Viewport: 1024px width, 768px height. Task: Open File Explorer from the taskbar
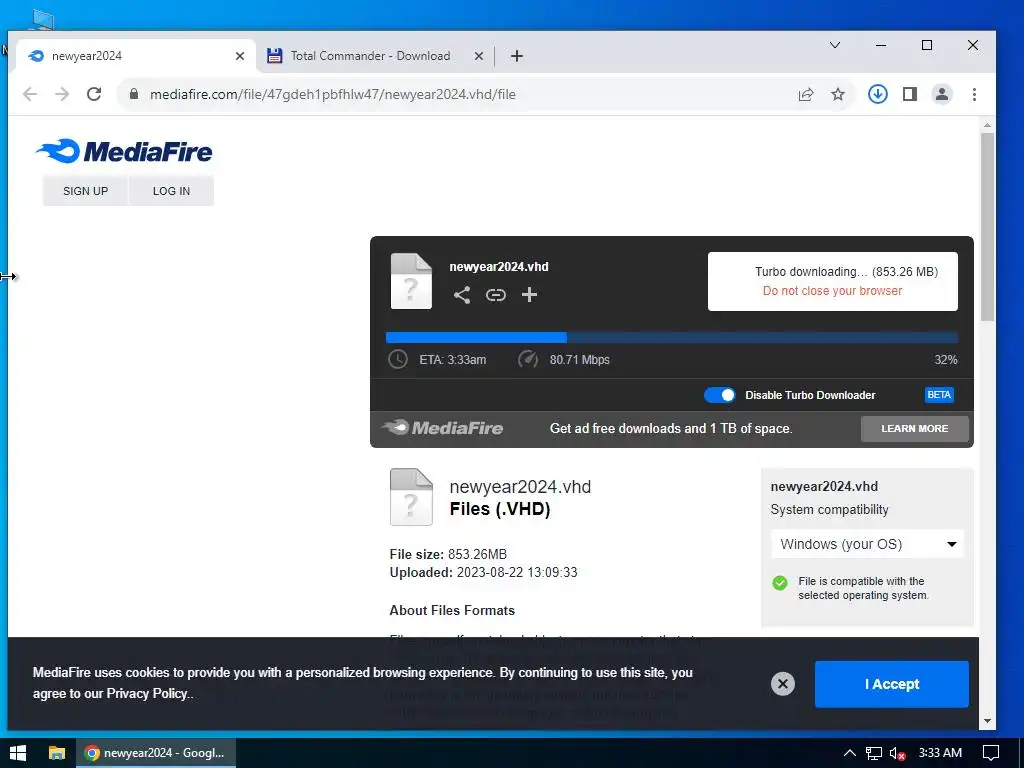[57, 753]
